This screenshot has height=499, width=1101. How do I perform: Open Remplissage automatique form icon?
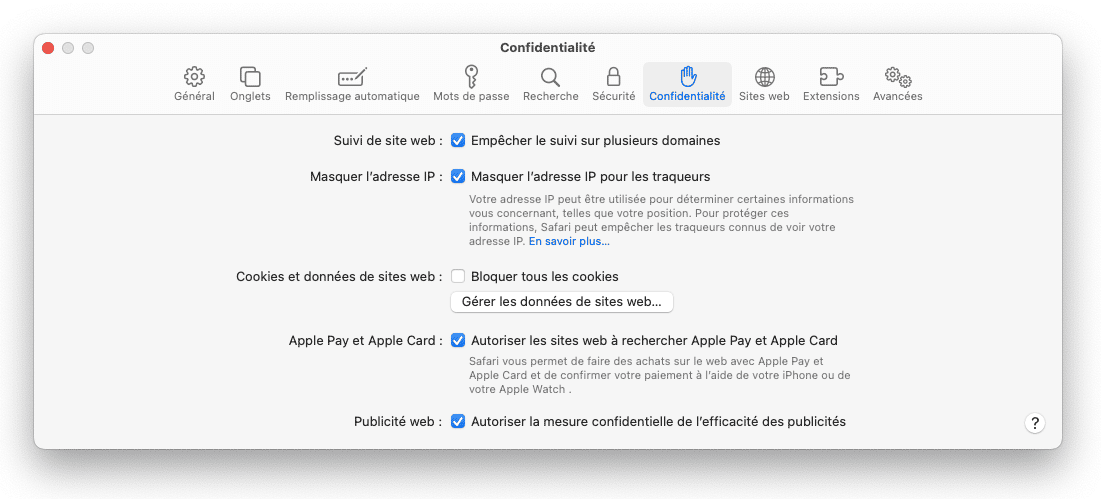point(352,76)
